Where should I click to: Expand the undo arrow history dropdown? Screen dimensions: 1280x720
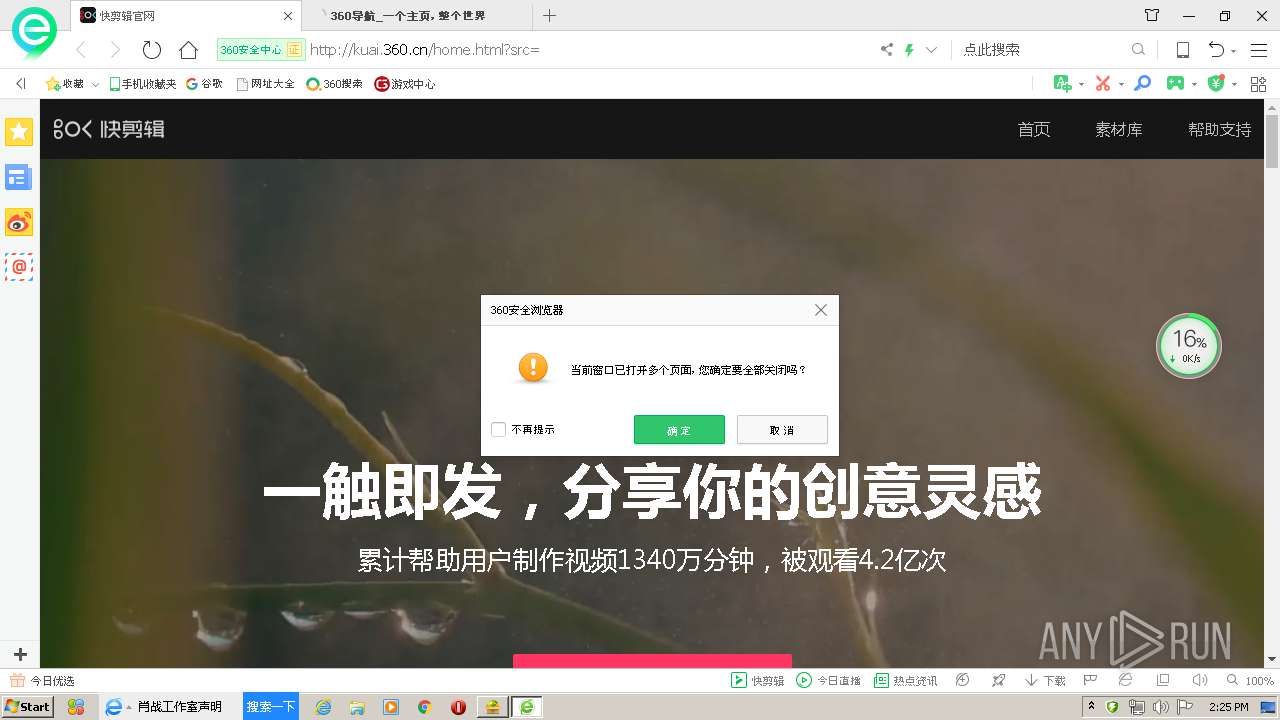pyautogui.click(x=1234, y=51)
